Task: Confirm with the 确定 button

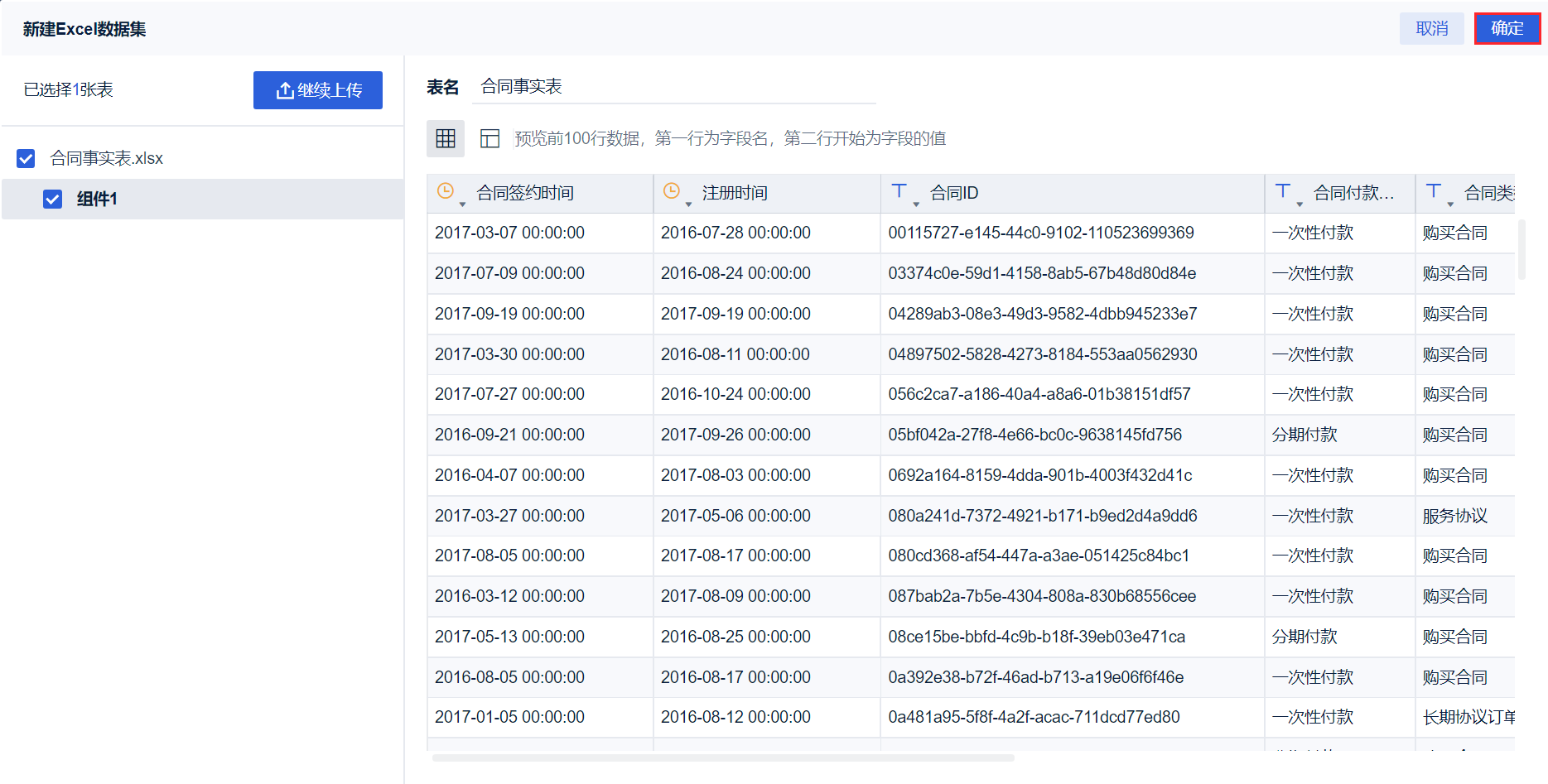Action: point(1507,28)
